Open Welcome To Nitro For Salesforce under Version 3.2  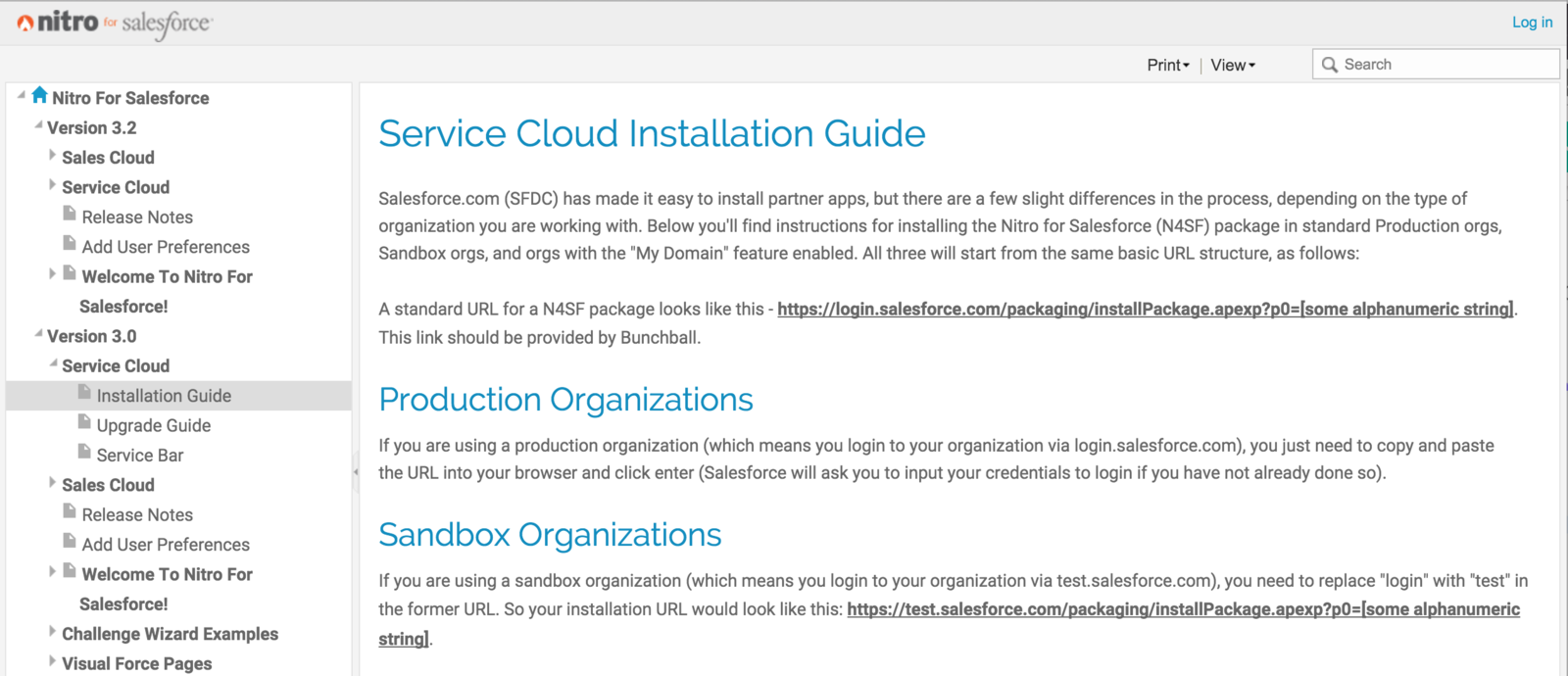pyautogui.click(x=167, y=291)
